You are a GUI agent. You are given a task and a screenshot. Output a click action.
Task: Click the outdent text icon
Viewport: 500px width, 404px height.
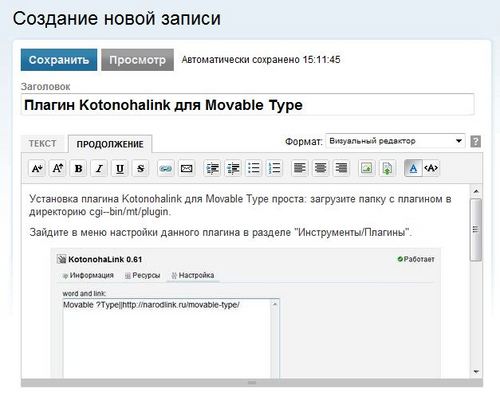[x=233, y=168]
